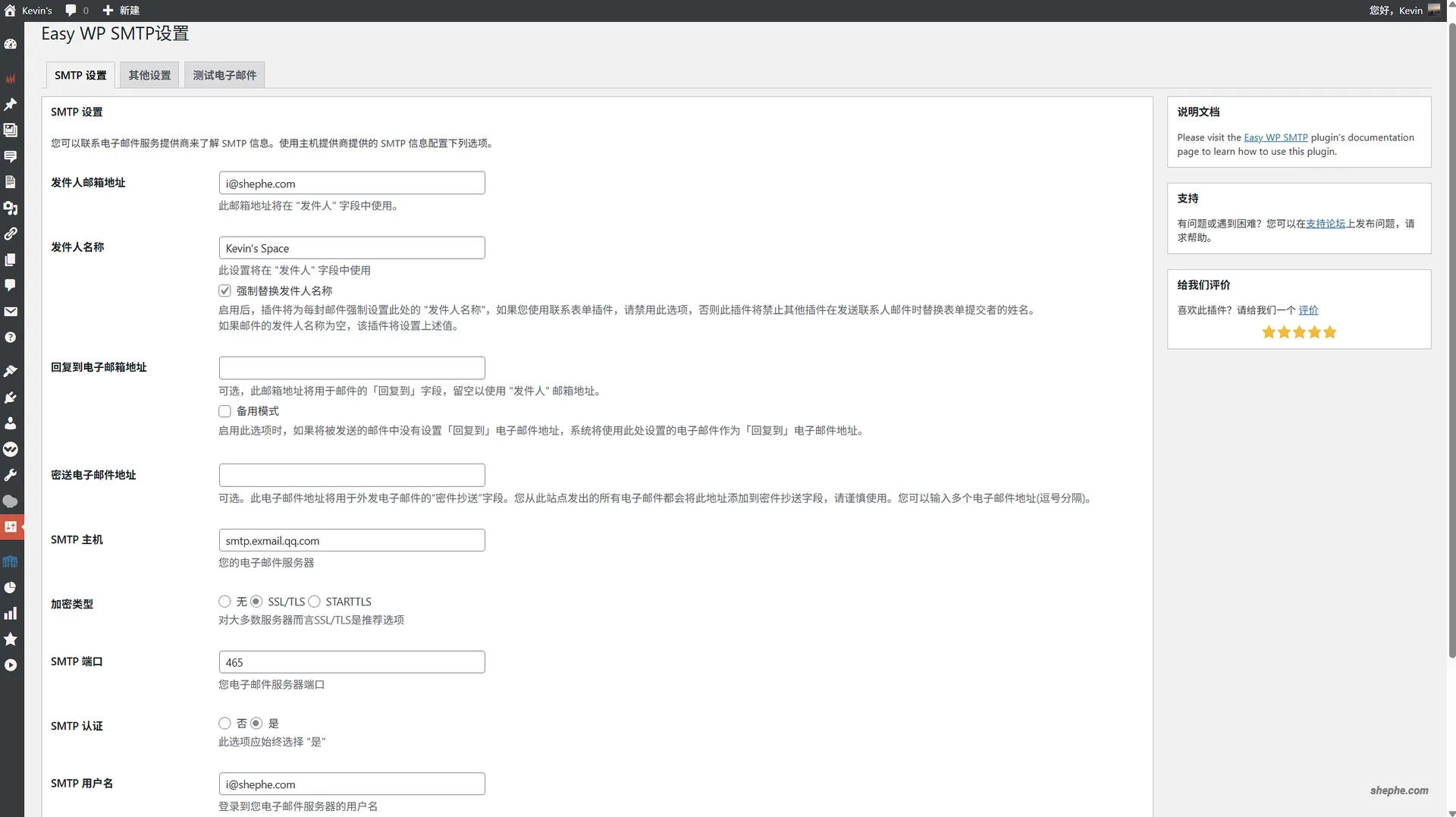Choose 否 for SMTP 认证
Viewport: 1456px width, 817px height.
tap(224, 724)
